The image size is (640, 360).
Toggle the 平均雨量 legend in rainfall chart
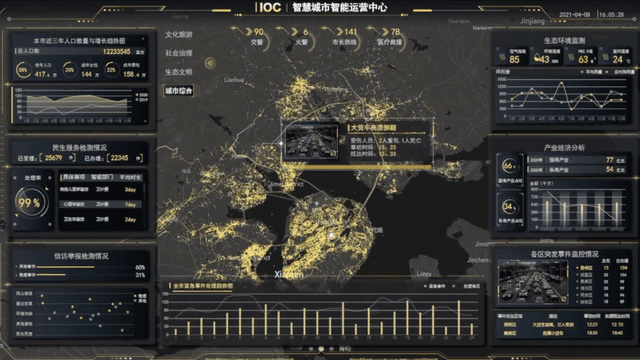pos(592,72)
